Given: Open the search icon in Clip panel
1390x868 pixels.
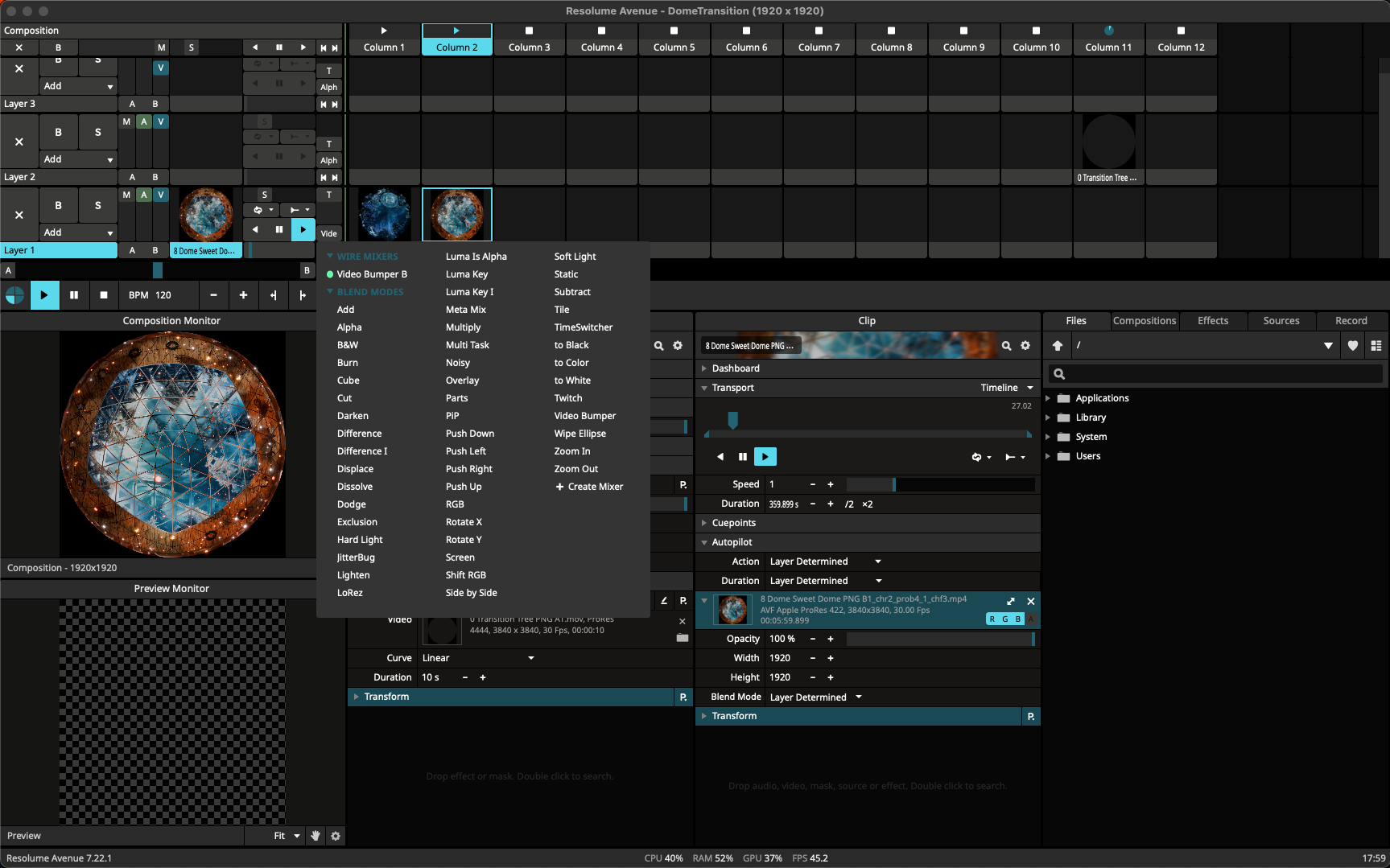Looking at the screenshot, I should [x=1006, y=346].
